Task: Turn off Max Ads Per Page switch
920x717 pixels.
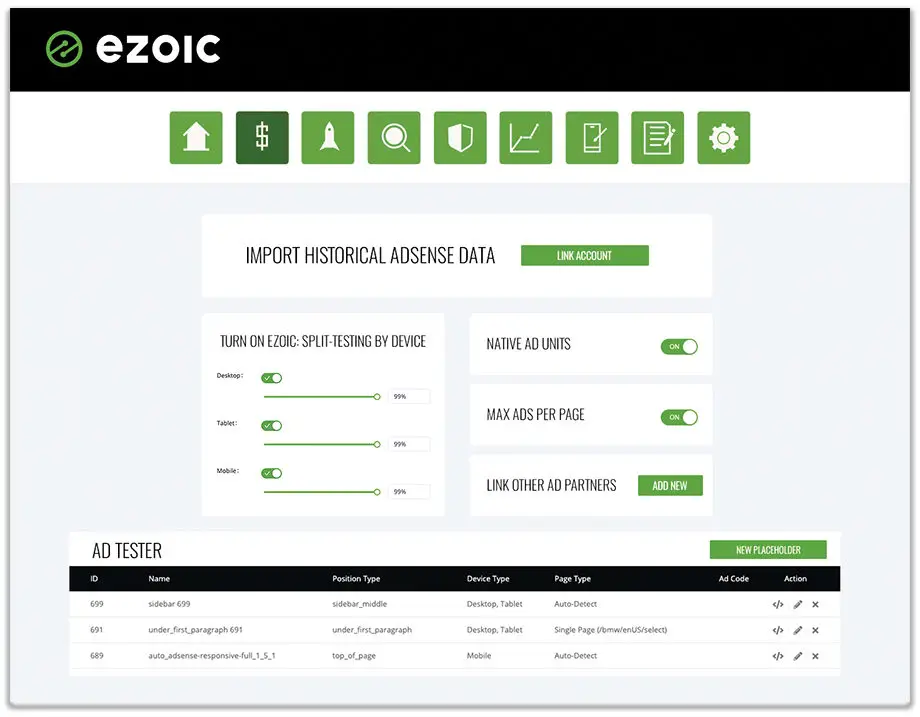Action: (679, 417)
